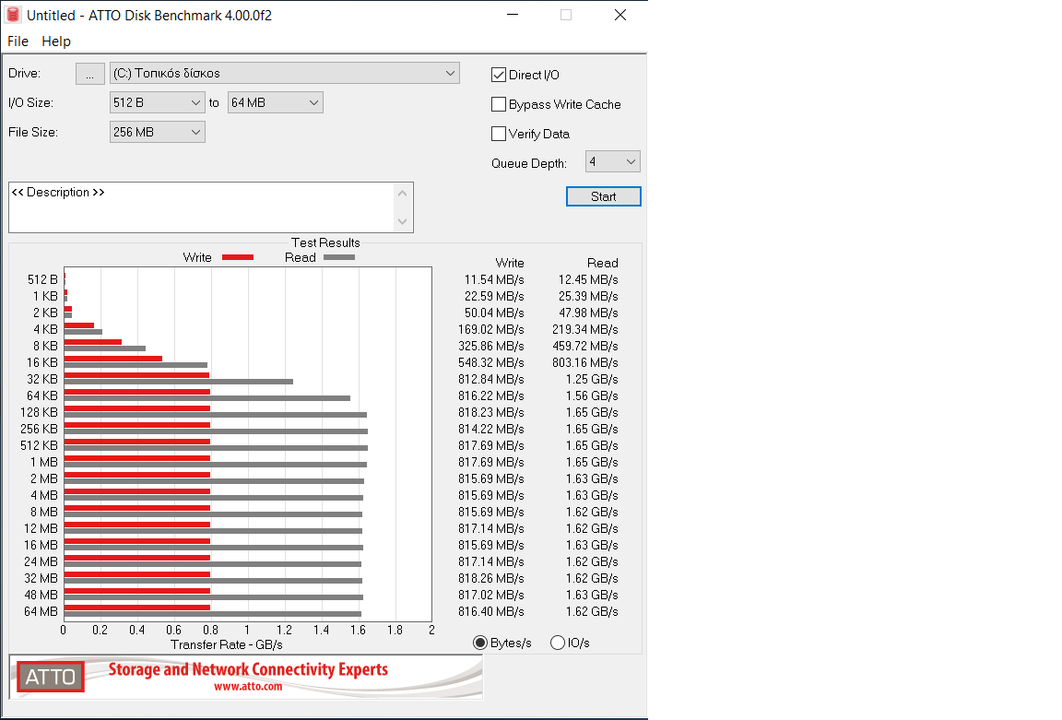Click the Transfer Rate - GB/s axis label
The image size is (1062, 720).
pyautogui.click(x=227, y=645)
